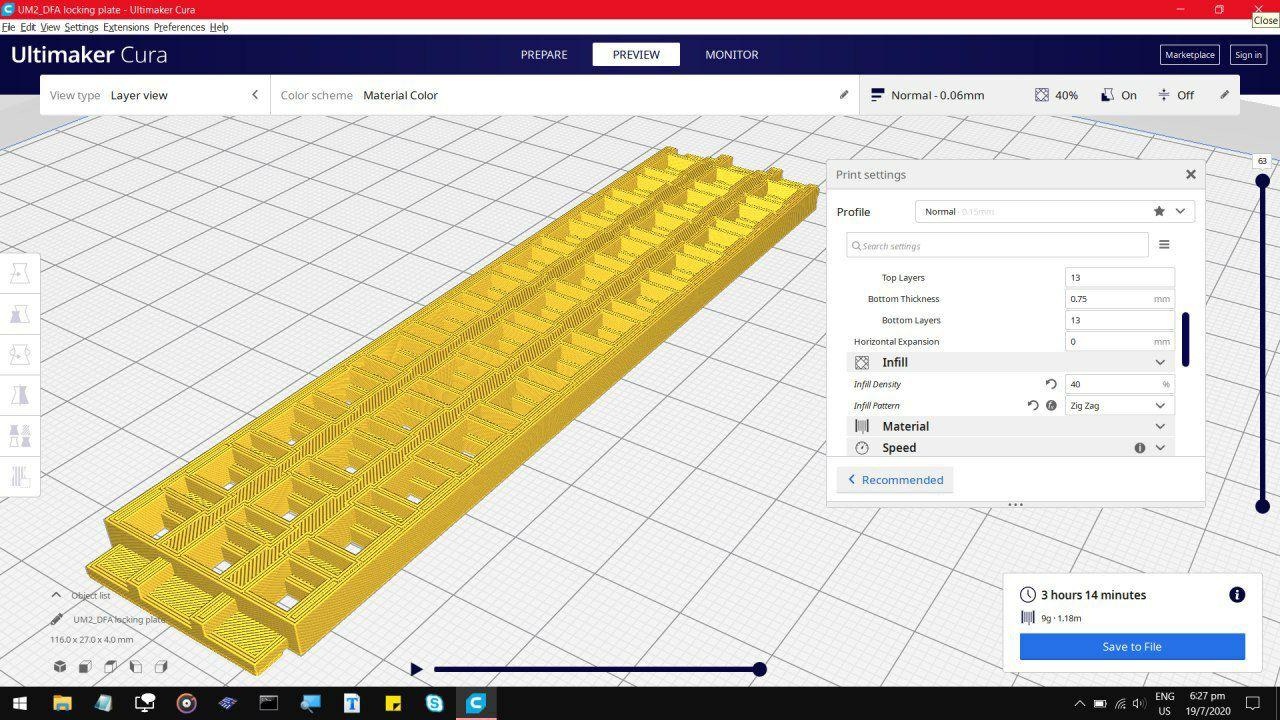This screenshot has width=1280, height=720.
Task: Open Per Model Settings tool
Action: click(x=19, y=437)
